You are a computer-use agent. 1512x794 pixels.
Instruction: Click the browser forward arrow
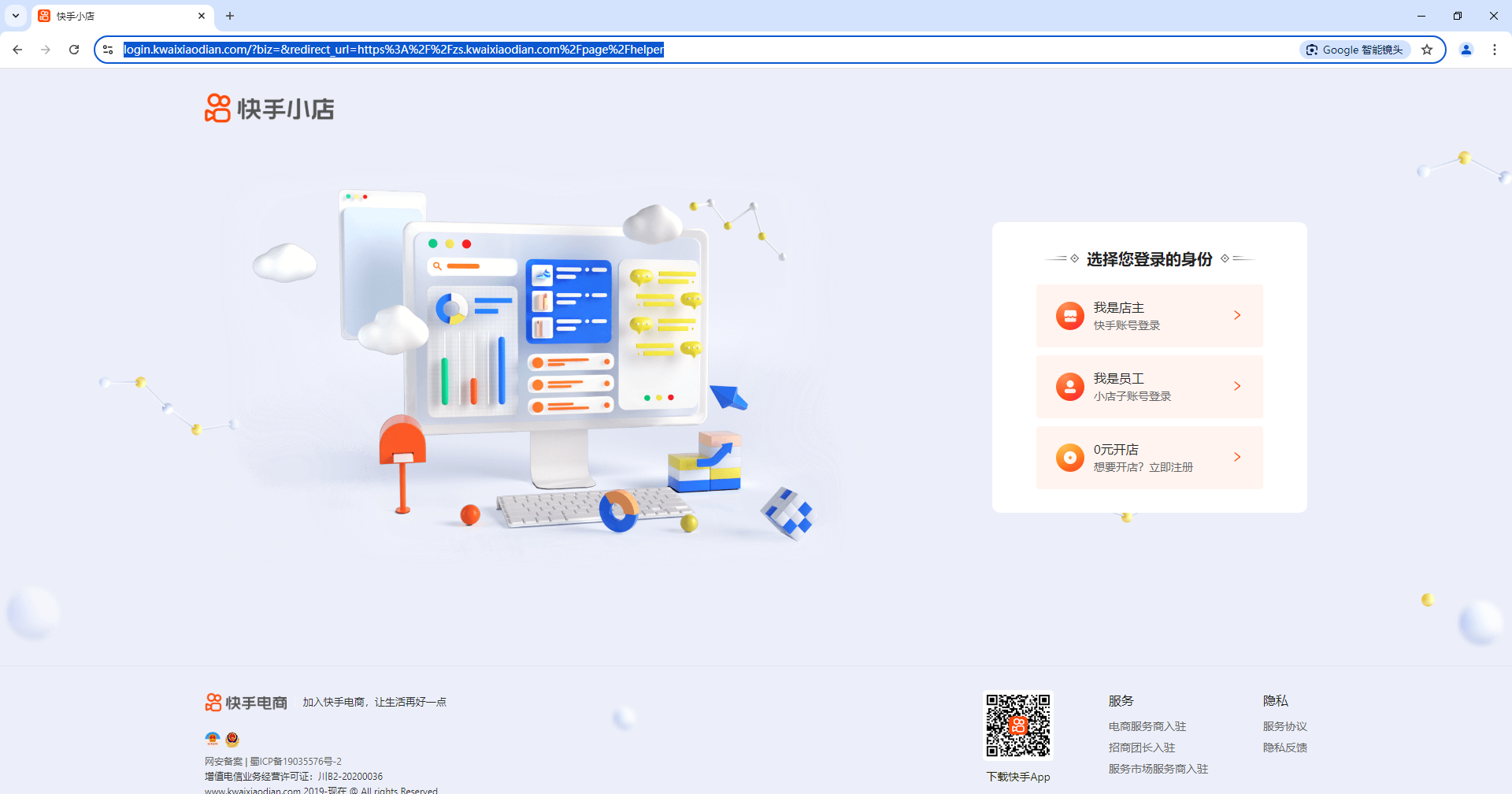(46, 50)
